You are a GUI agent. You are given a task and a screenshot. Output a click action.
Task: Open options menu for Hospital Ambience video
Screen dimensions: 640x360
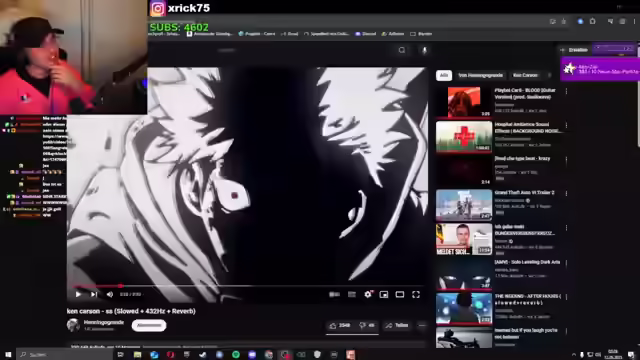(566, 125)
